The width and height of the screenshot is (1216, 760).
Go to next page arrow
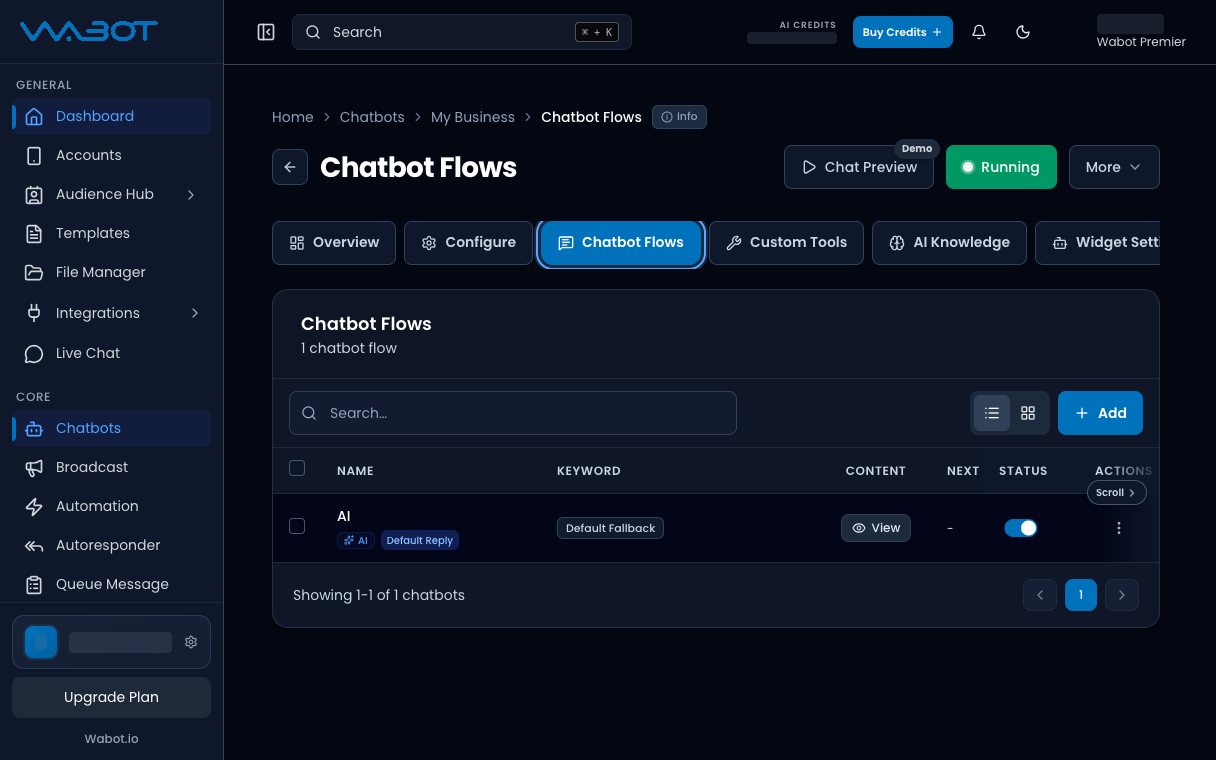point(1122,595)
